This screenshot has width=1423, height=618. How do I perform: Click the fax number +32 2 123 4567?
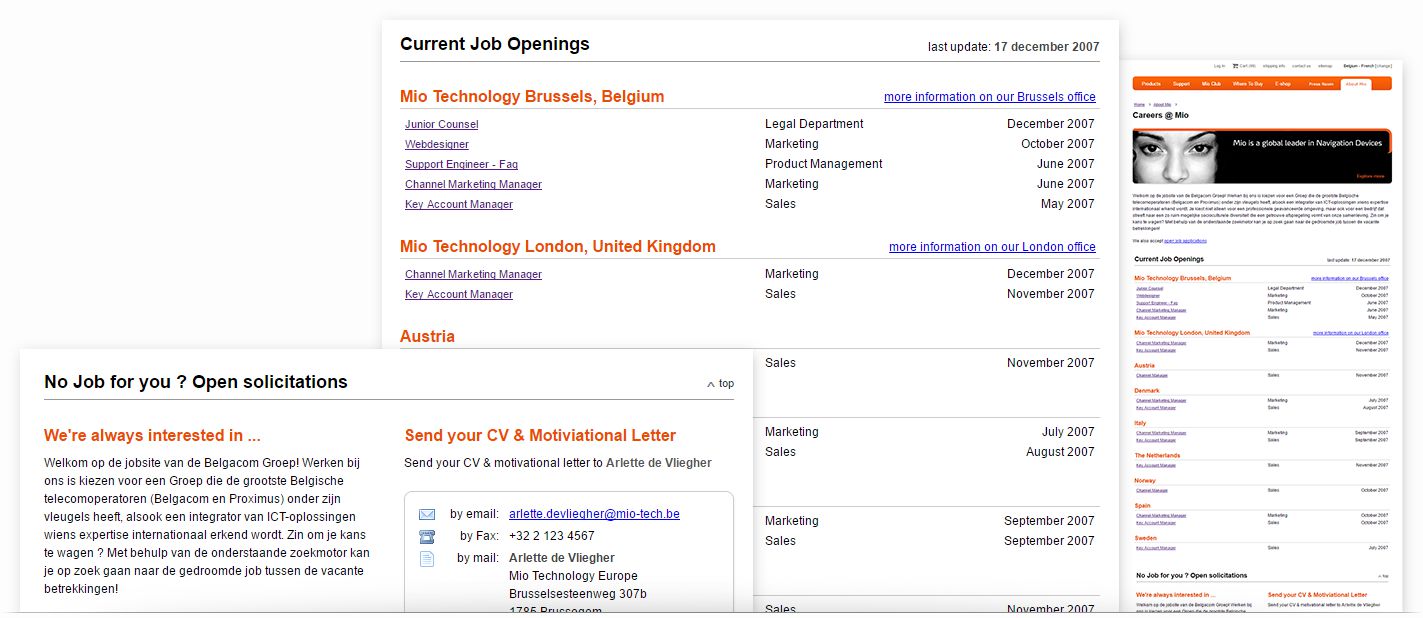[x=552, y=536]
